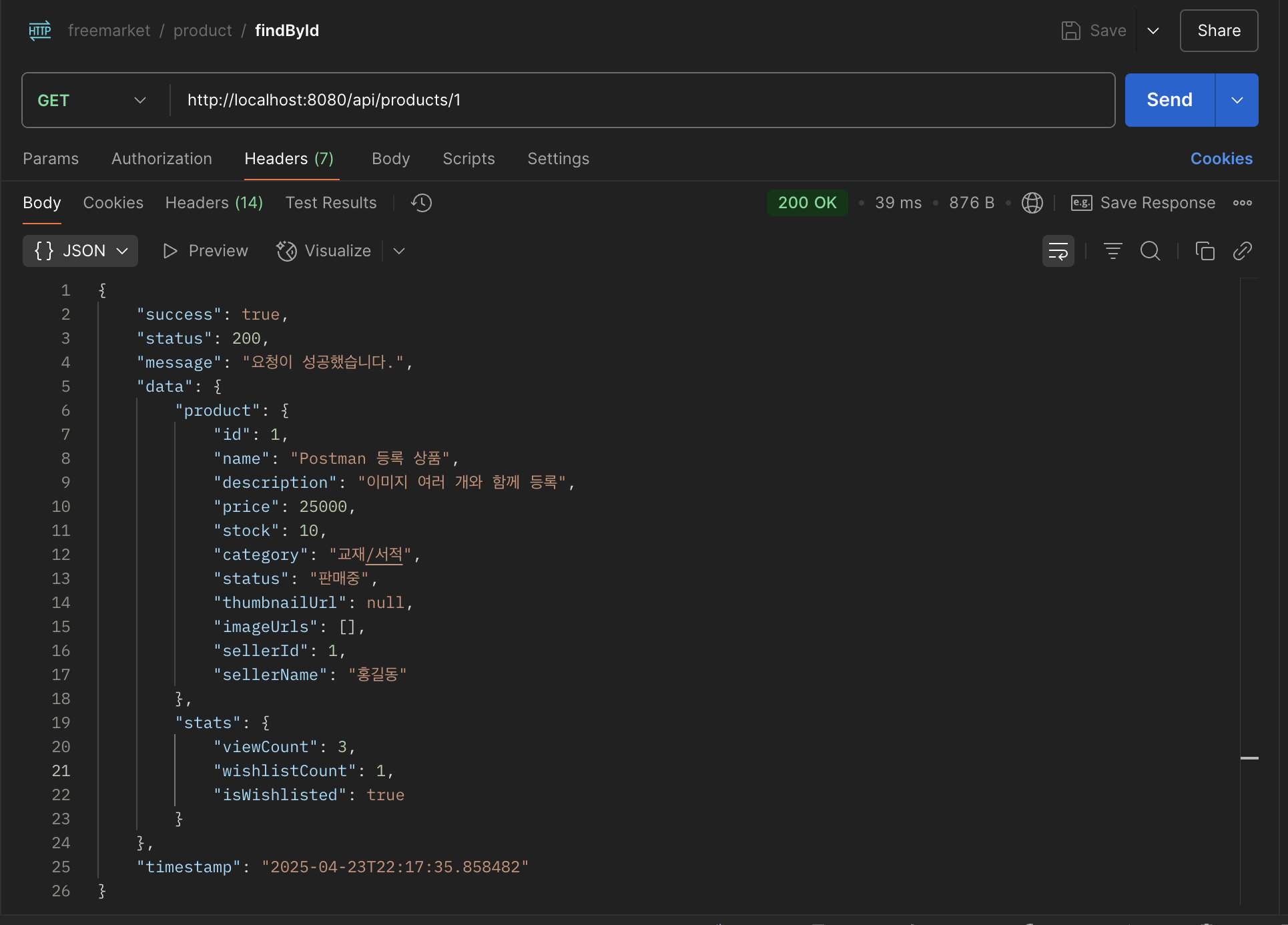The height and width of the screenshot is (925, 1288).
Task: Click the Save floppy disk icon
Action: click(1070, 31)
